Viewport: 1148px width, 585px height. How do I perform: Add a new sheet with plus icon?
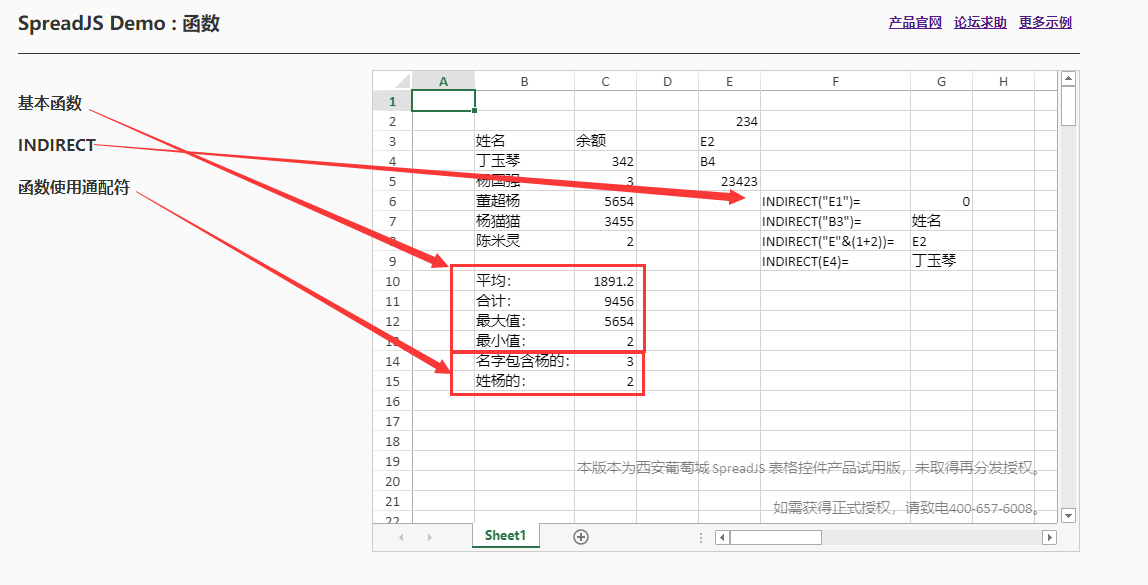[x=581, y=537]
